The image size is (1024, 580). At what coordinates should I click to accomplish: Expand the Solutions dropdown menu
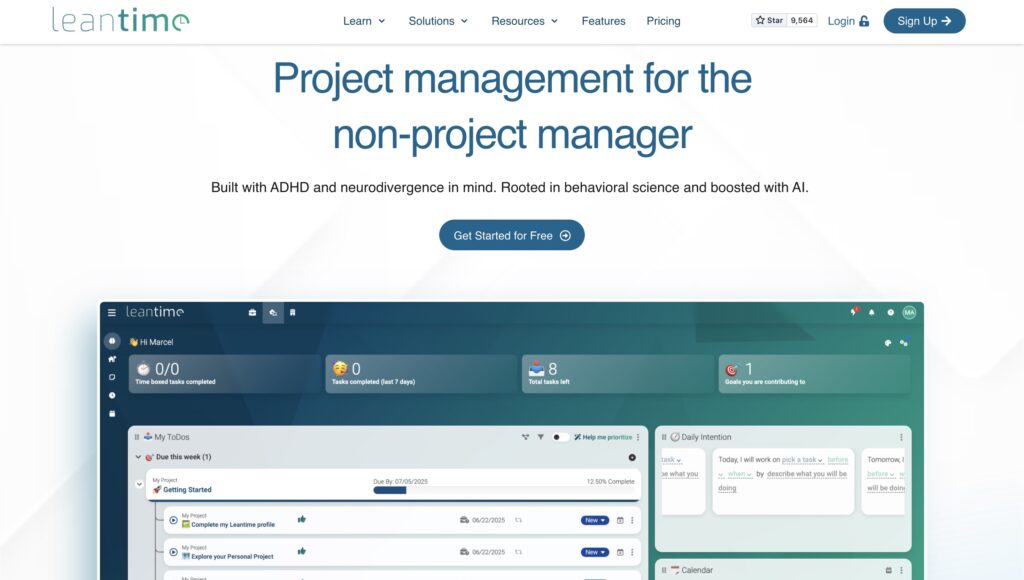(x=438, y=21)
